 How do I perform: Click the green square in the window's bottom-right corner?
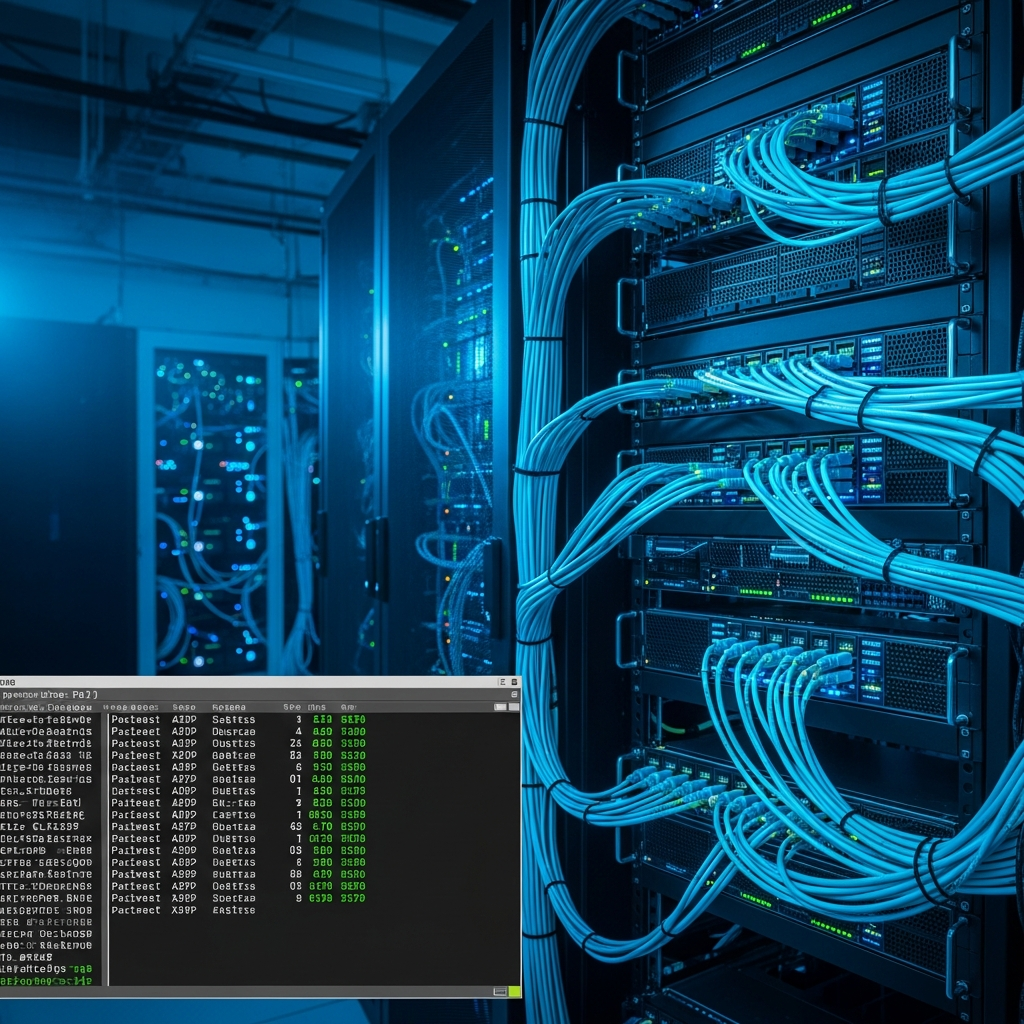coord(514,991)
